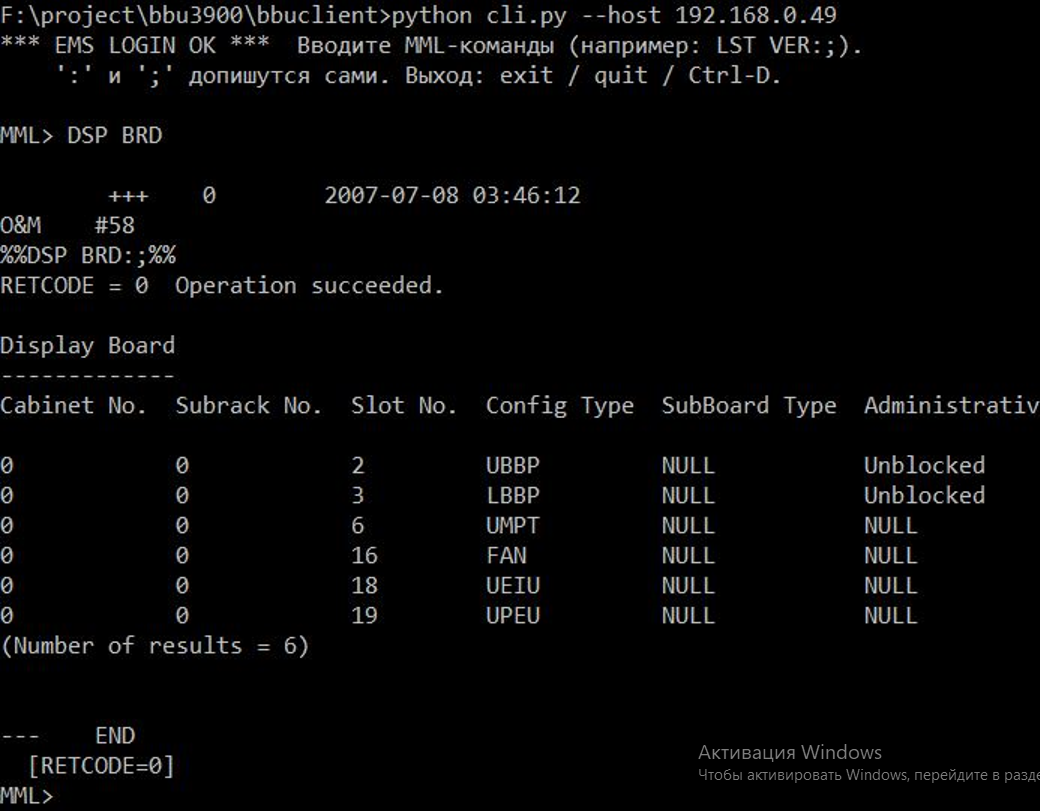
Task: Click the DSP BRD command text
Action: pos(115,135)
